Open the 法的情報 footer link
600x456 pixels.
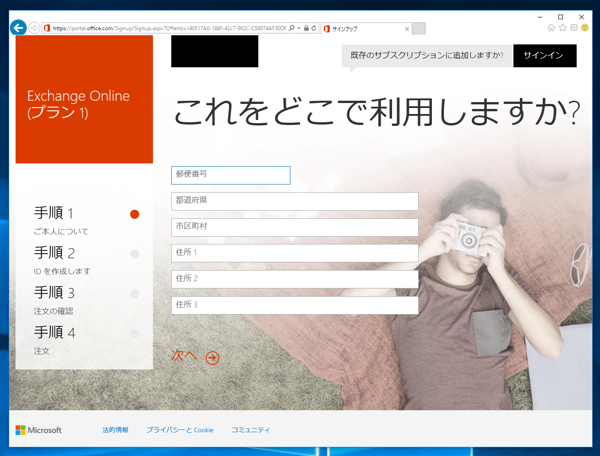[115, 430]
